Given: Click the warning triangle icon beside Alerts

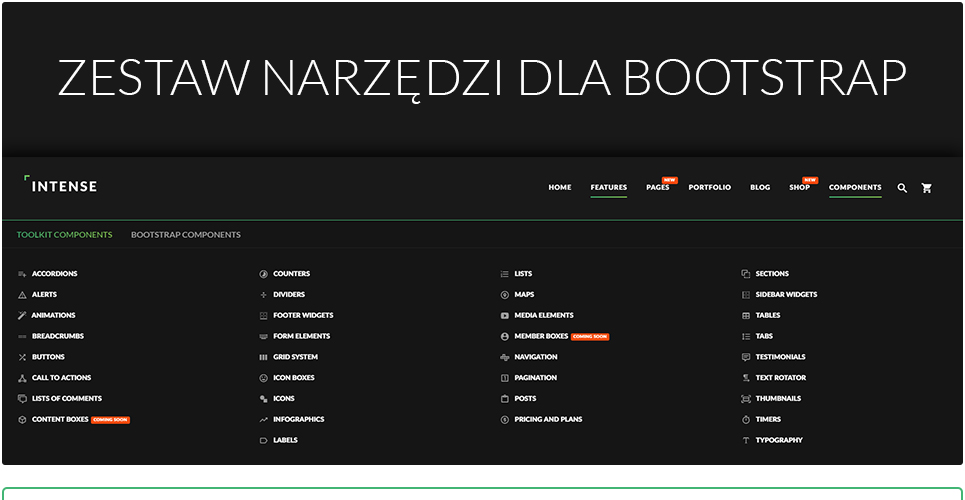Looking at the screenshot, I should [x=22, y=295].
